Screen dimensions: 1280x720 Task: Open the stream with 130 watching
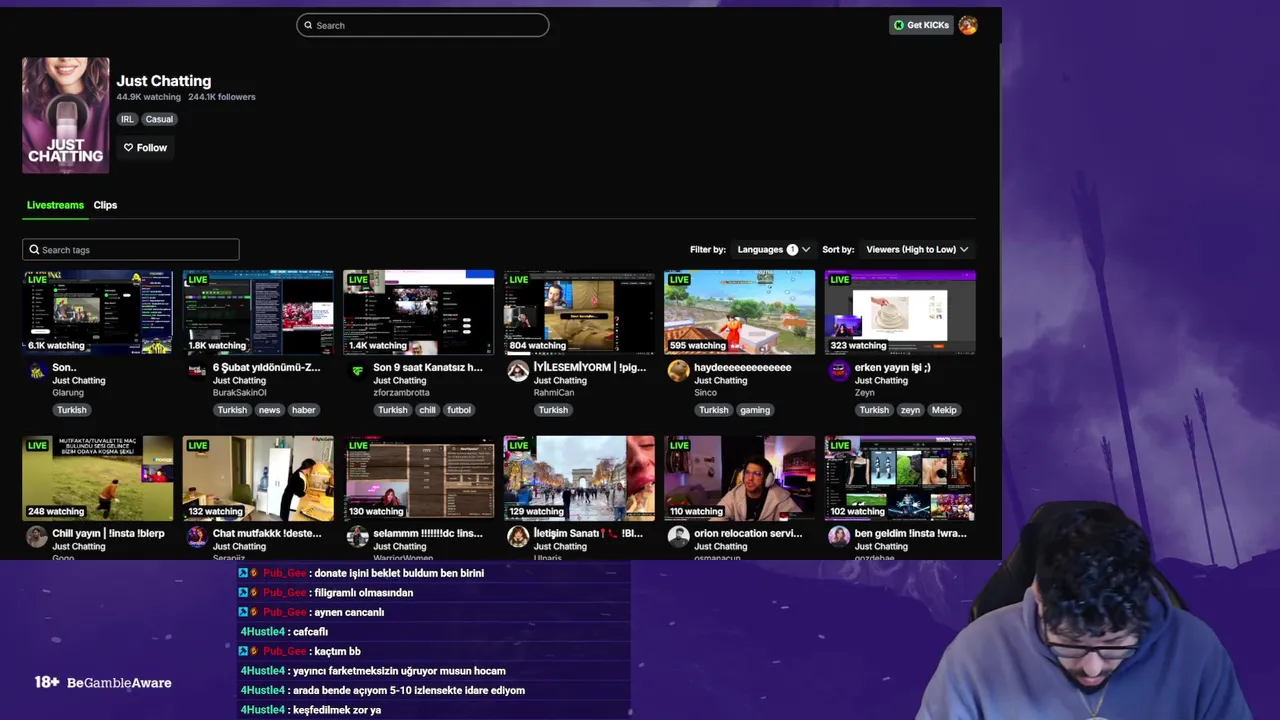click(x=419, y=478)
